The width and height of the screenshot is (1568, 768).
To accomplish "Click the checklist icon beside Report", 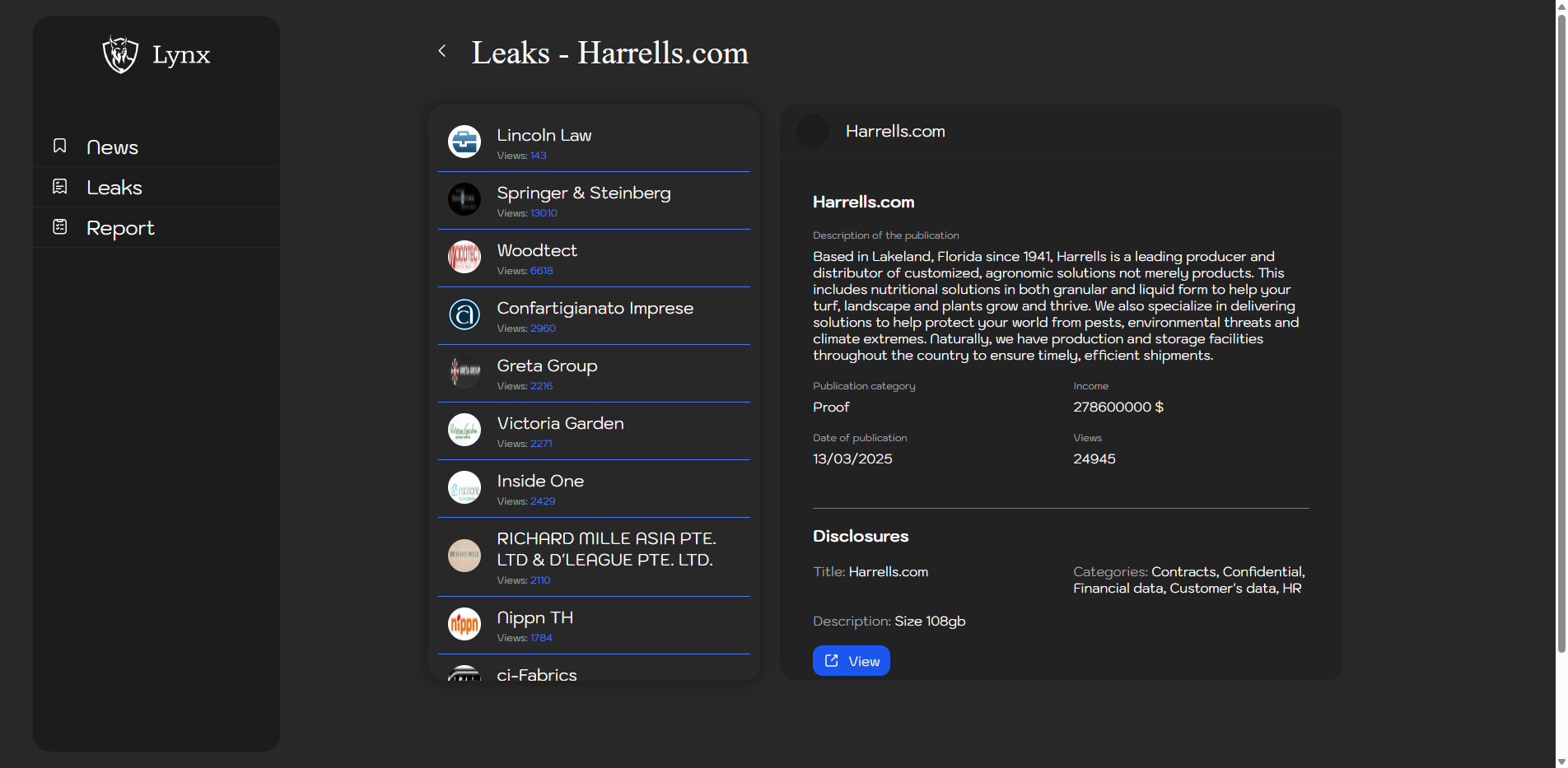I will (60, 227).
